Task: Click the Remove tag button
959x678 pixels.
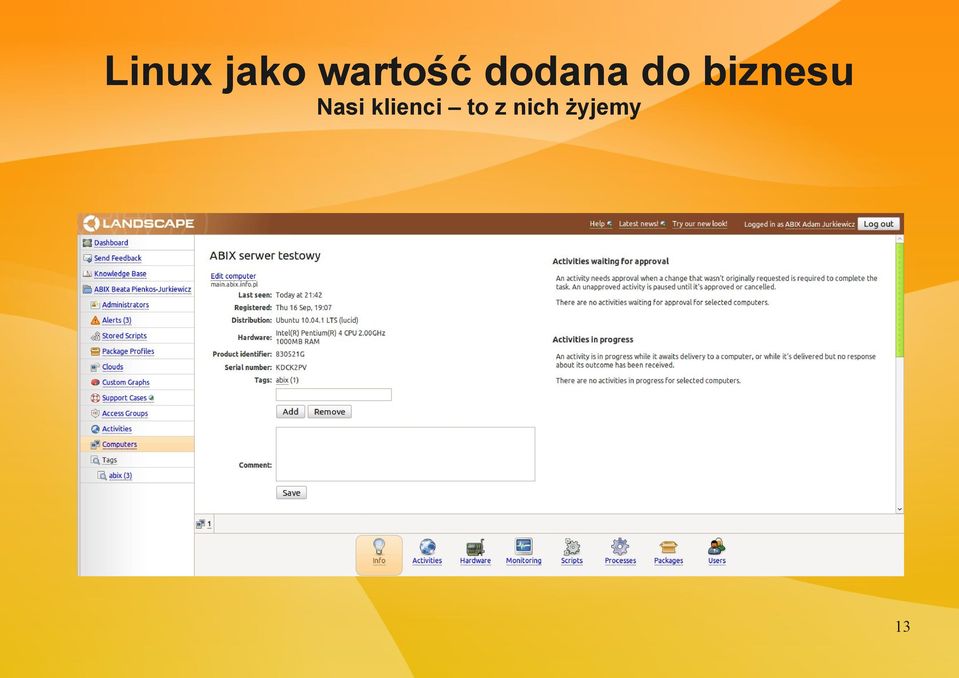Action: click(x=330, y=412)
